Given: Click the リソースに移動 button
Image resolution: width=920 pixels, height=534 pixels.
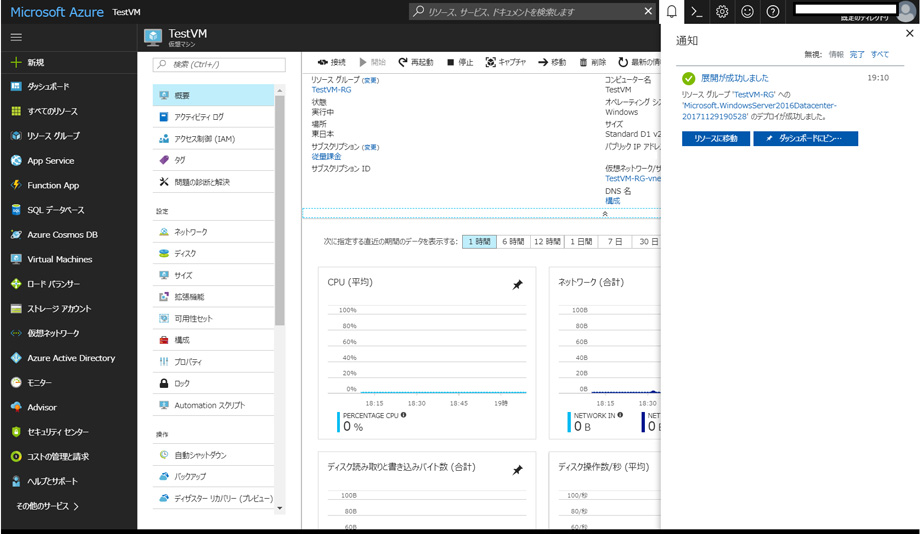Looking at the screenshot, I should (715, 139).
